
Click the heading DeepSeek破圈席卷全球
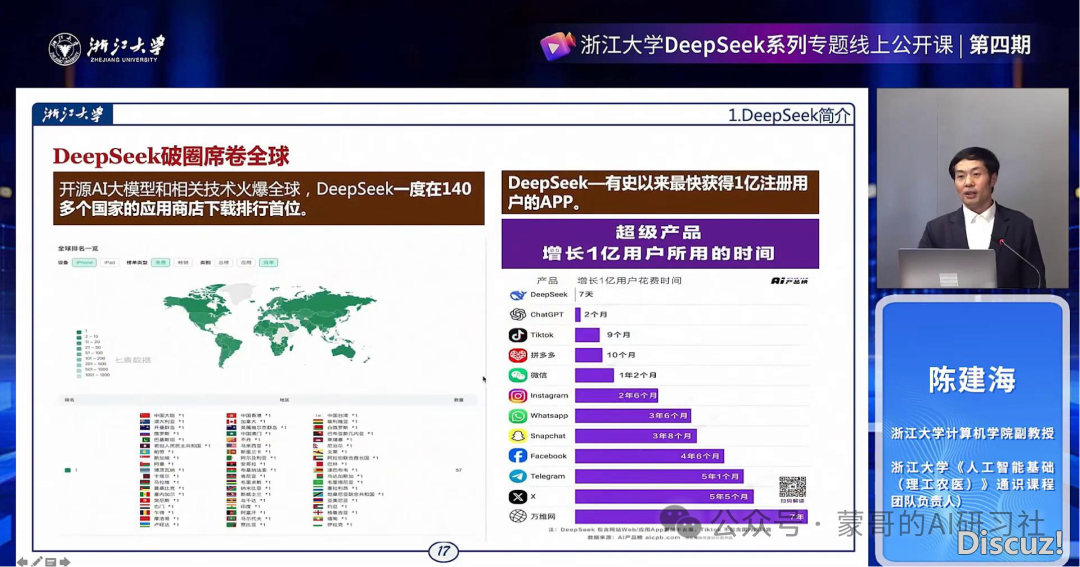pos(172,156)
